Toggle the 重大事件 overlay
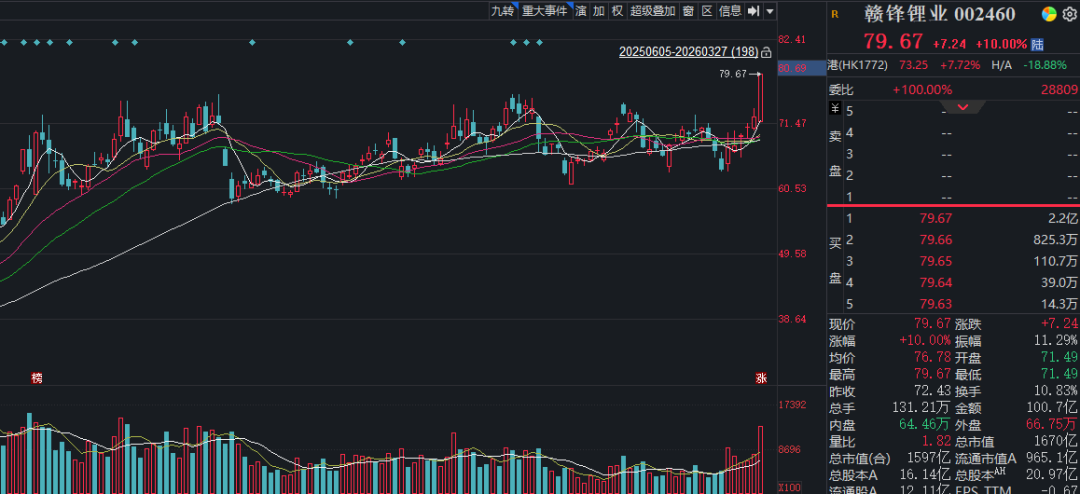This screenshot has width=1080, height=494. coord(543,11)
